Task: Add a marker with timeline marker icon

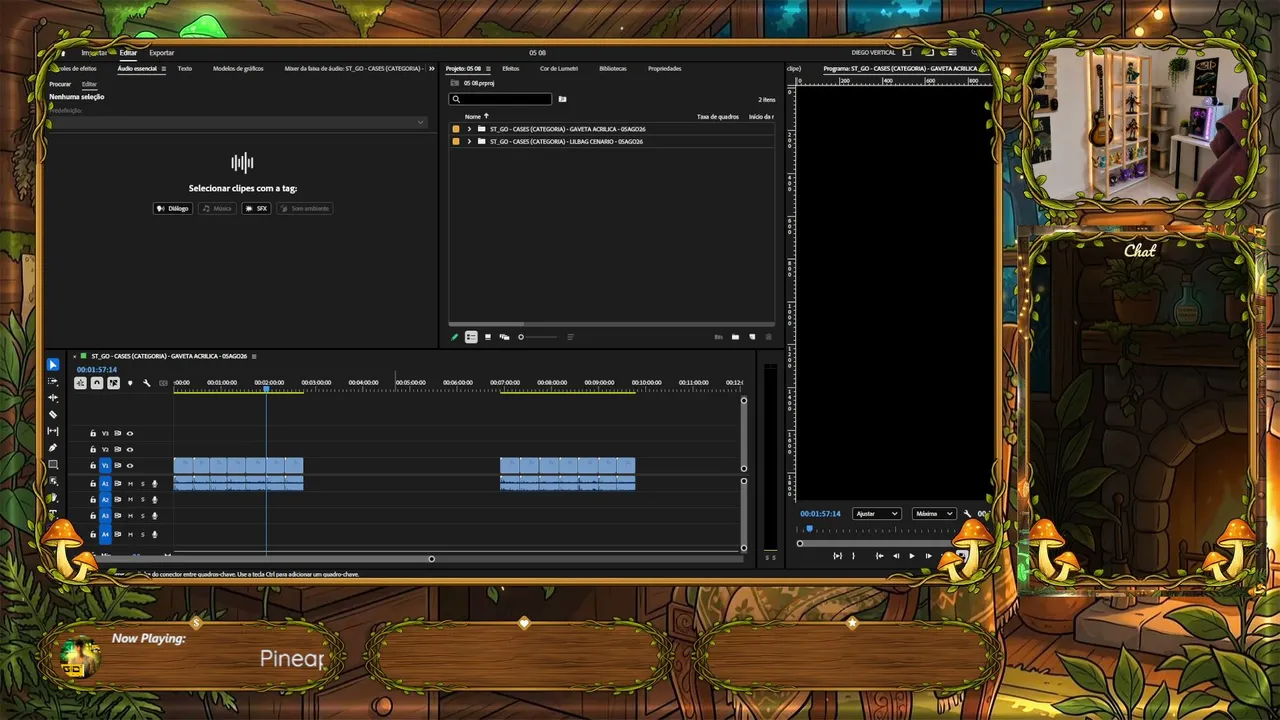Action: [x=129, y=383]
